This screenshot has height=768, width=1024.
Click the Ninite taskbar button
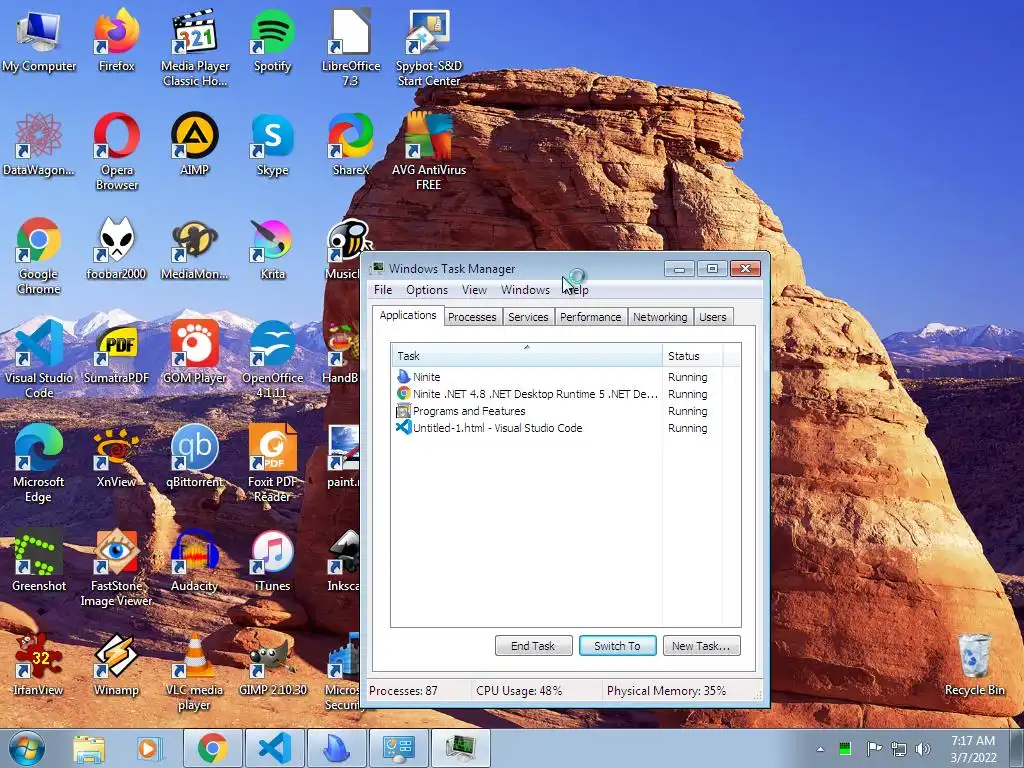click(337, 748)
